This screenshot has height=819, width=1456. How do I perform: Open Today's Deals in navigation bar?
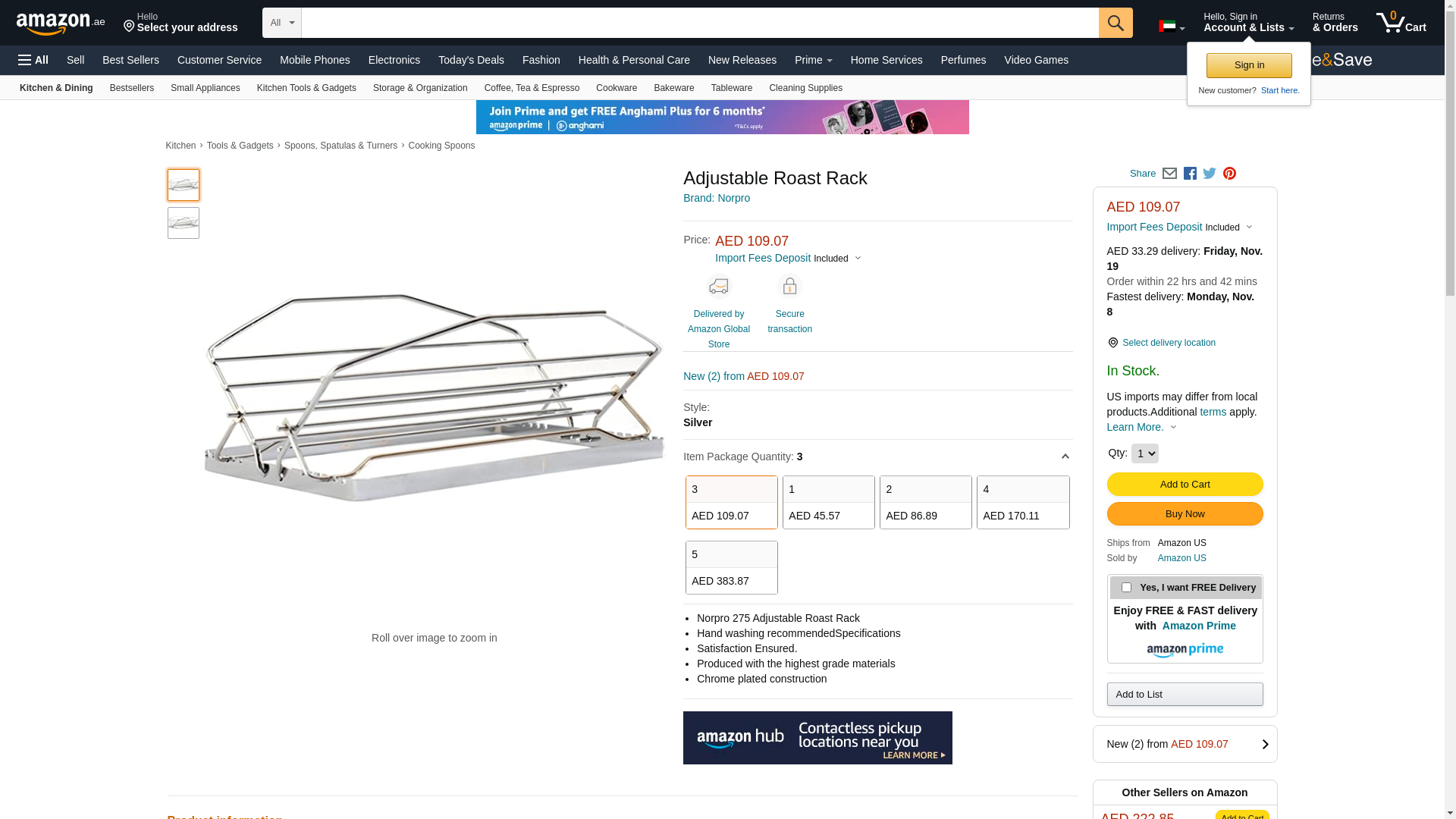pos(470,60)
